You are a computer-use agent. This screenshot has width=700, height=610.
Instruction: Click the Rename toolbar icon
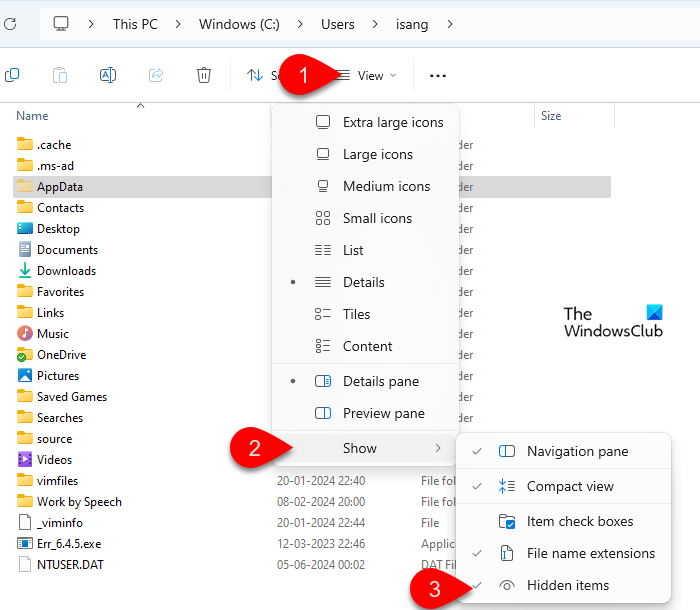coord(108,75)
